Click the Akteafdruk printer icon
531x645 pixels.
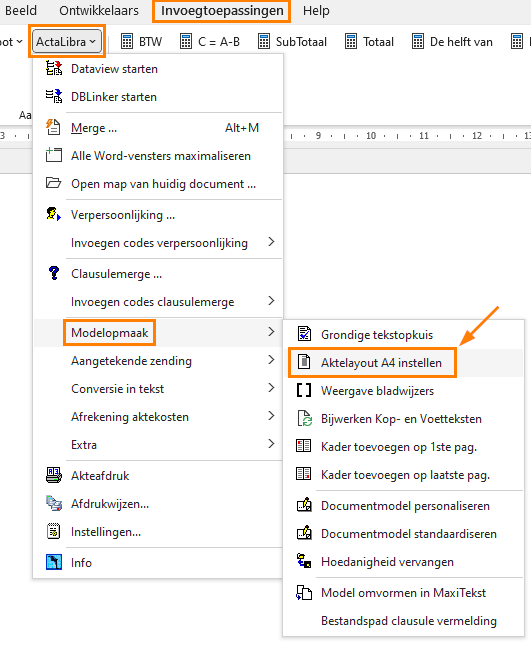click(x=54, y=475)
